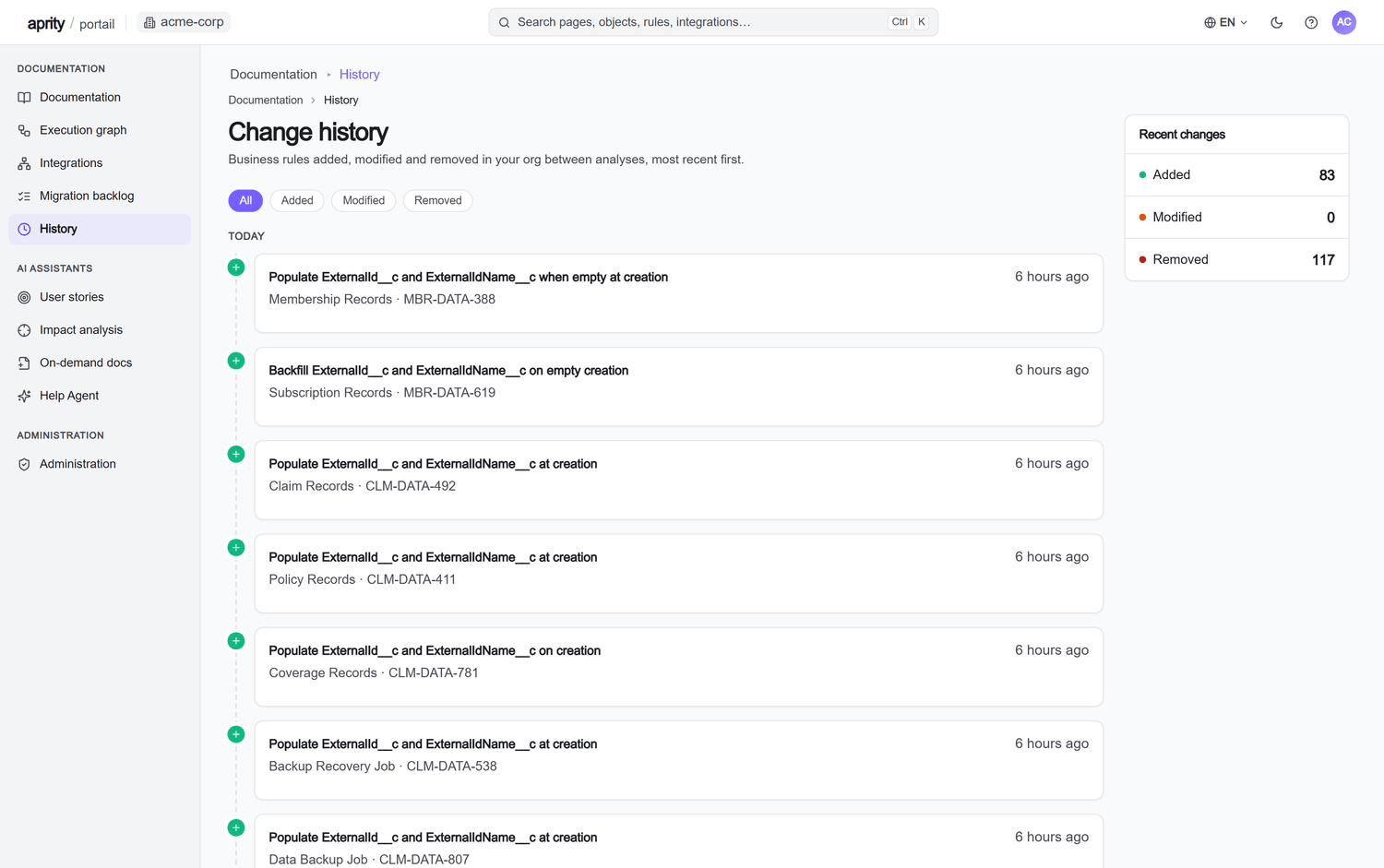1384x868 pixels.
Task: Open Execution graph in the sidebar
Action: [100, 130]
